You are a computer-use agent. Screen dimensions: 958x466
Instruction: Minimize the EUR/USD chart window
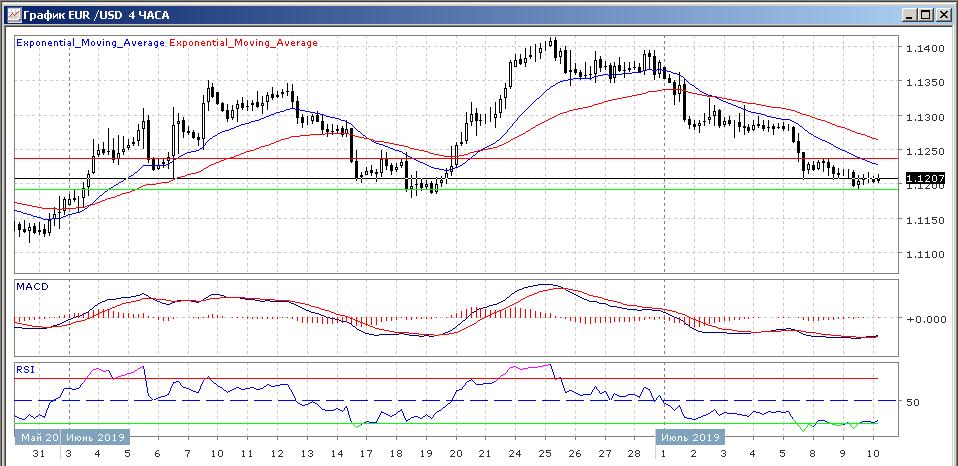pos(909,14)
